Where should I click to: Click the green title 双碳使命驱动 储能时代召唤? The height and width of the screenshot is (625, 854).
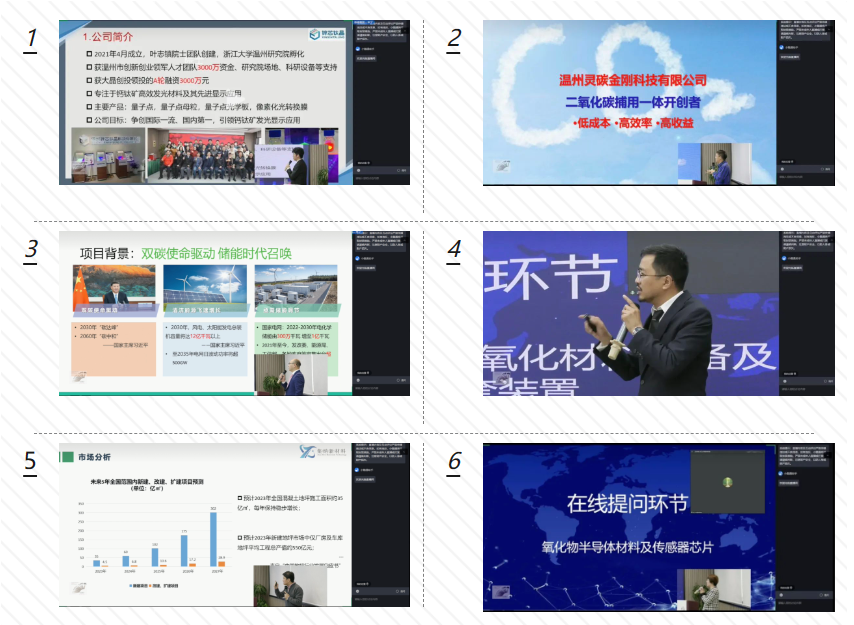point(216,253)
